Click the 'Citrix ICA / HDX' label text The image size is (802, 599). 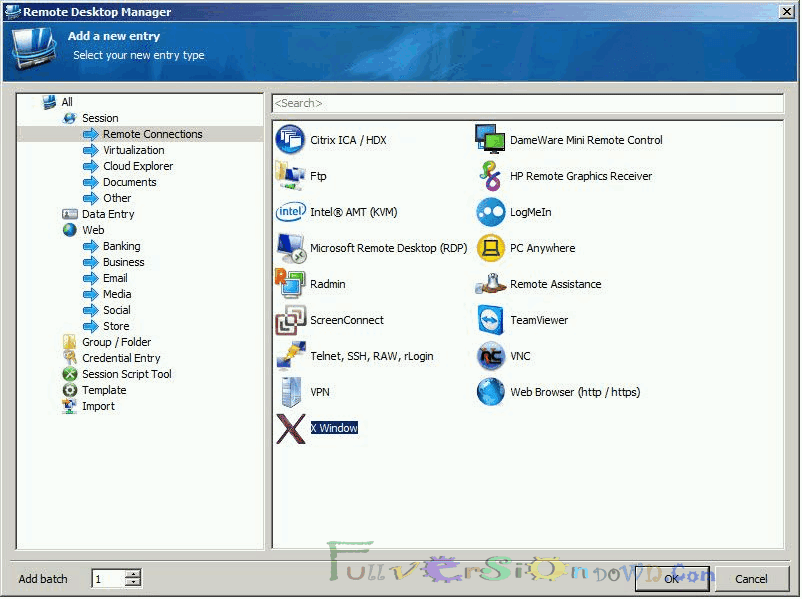click(348, 140)
